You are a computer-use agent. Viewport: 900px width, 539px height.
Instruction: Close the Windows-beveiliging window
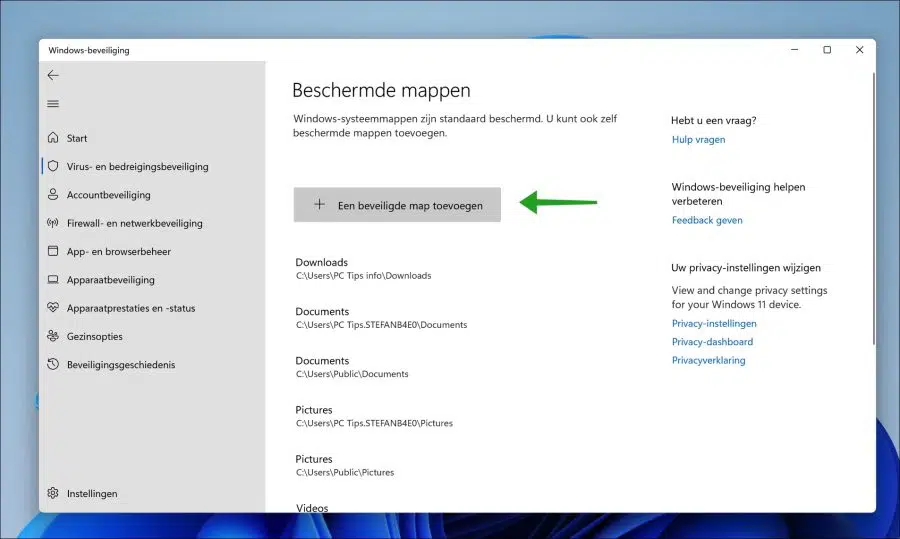859,50
